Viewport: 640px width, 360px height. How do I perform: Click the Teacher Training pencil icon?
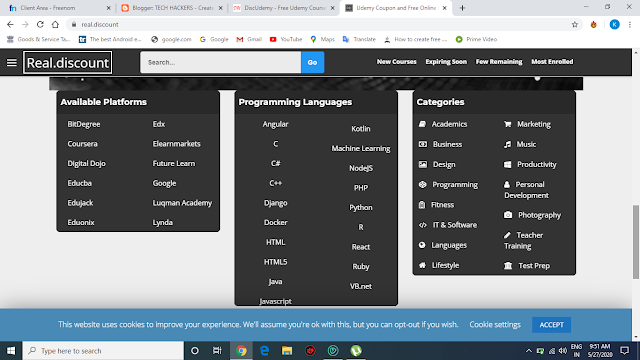507,235
